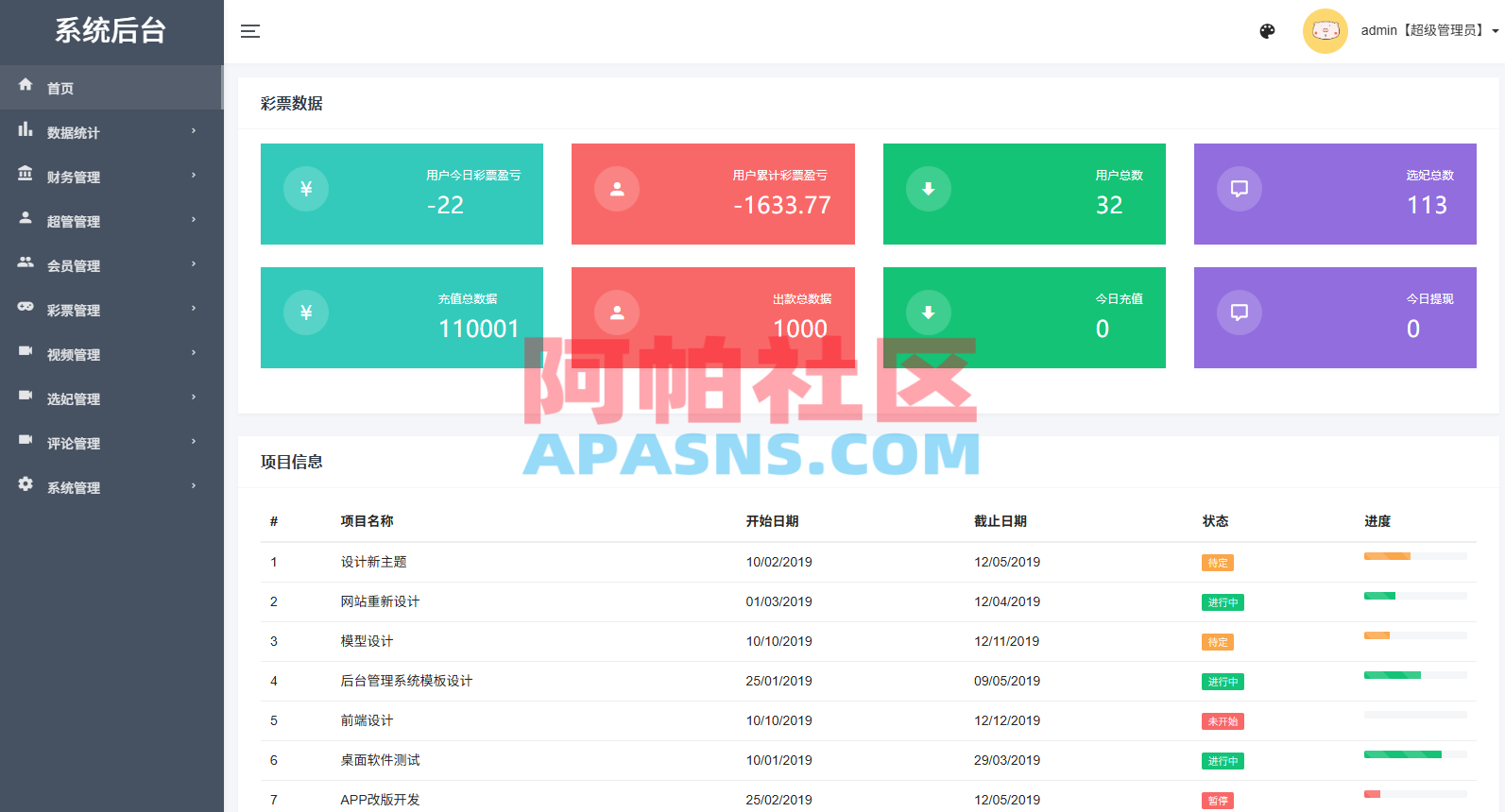The height and width of the screenshot is (812, 1505).
Task: Click the admin avatar image
Action: pyautogui.click(x=1325, y=31)
